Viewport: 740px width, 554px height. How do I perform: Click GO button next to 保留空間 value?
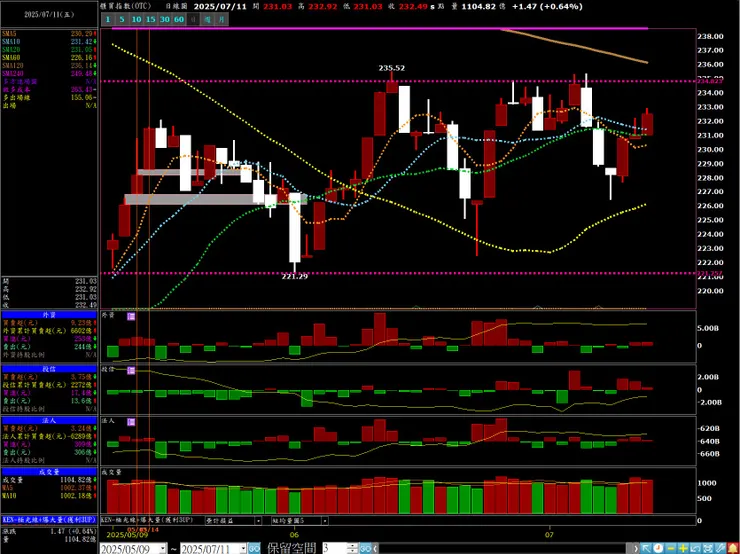(365, 549)
